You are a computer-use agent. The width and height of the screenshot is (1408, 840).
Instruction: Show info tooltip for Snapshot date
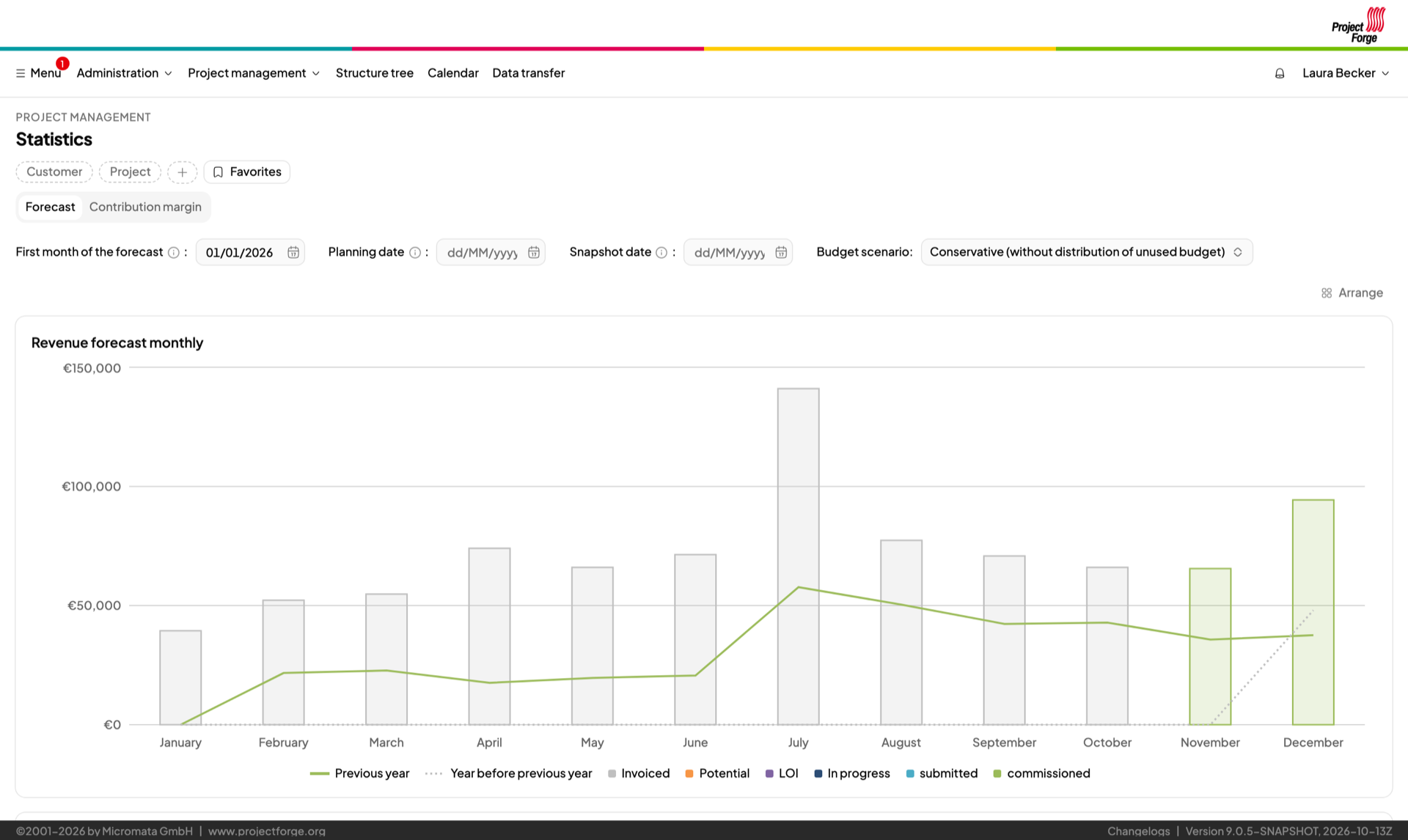pos(661,252)
